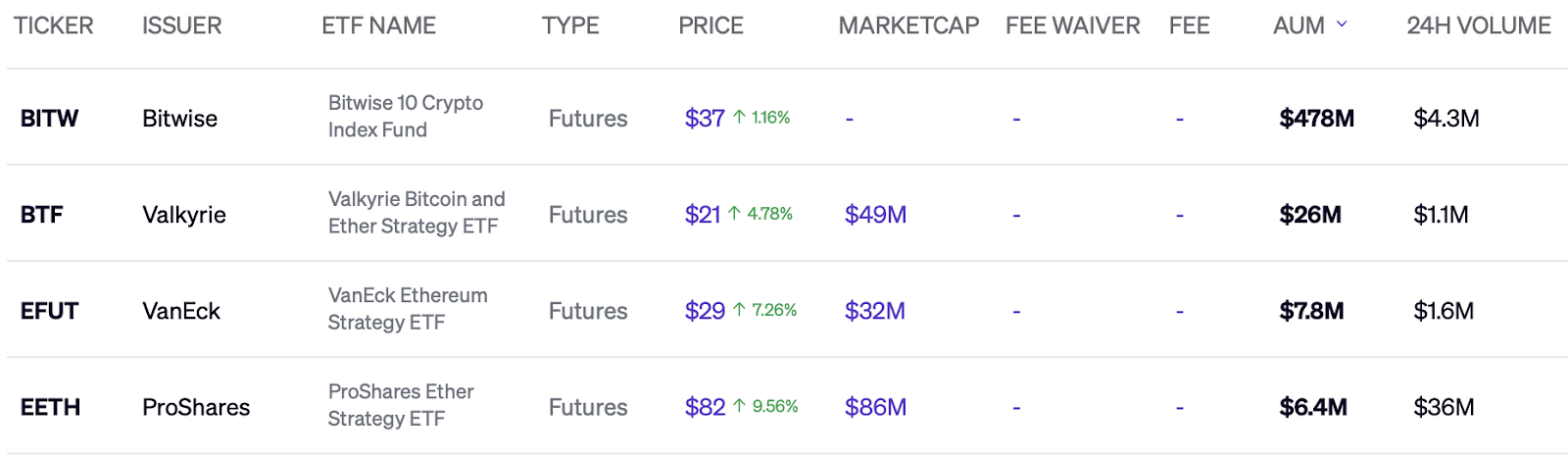
Task: Open ProShares Ether Strategy ETF
Action: [400, 404]
